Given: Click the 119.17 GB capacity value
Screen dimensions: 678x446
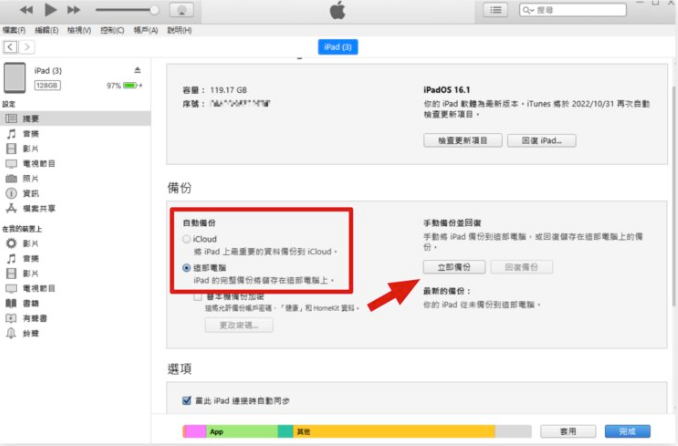Looking at the screenshot, I should [x=228, y=90].
